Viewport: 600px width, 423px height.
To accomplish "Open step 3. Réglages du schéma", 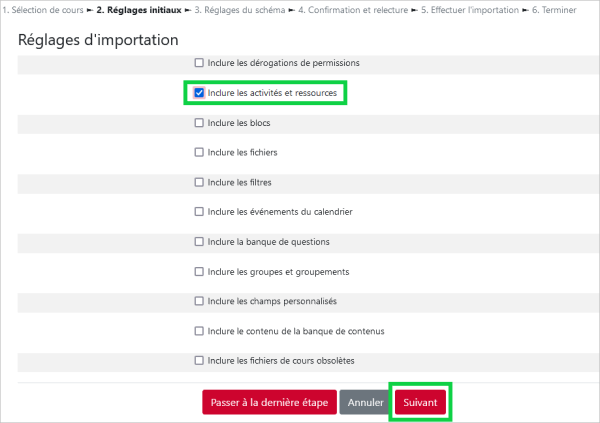I will click(x=240, y=10).
